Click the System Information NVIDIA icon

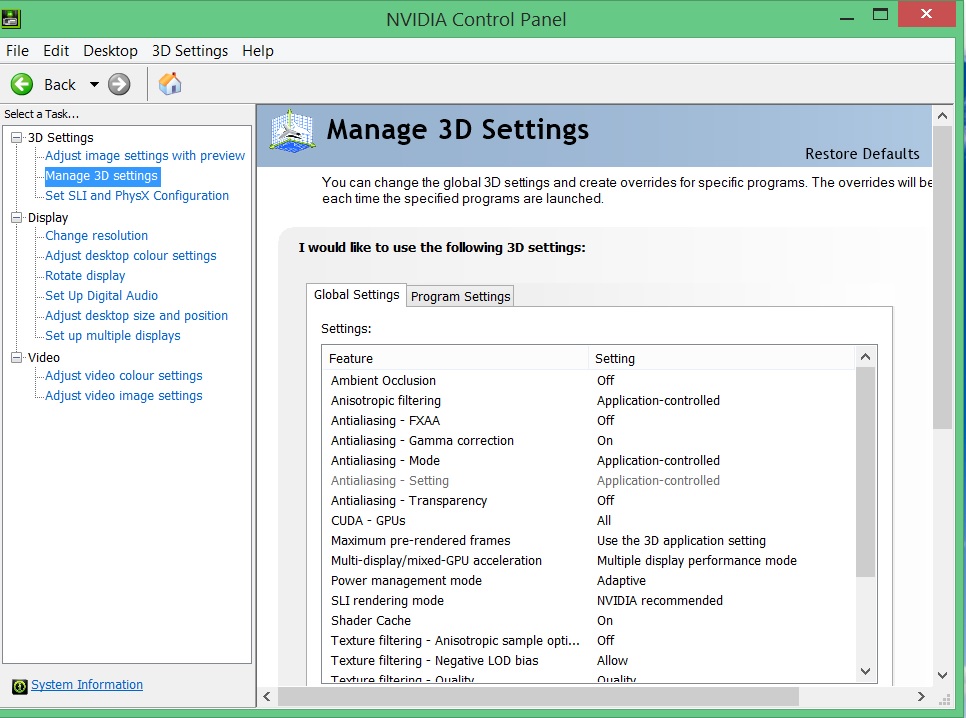click(20, 686)
